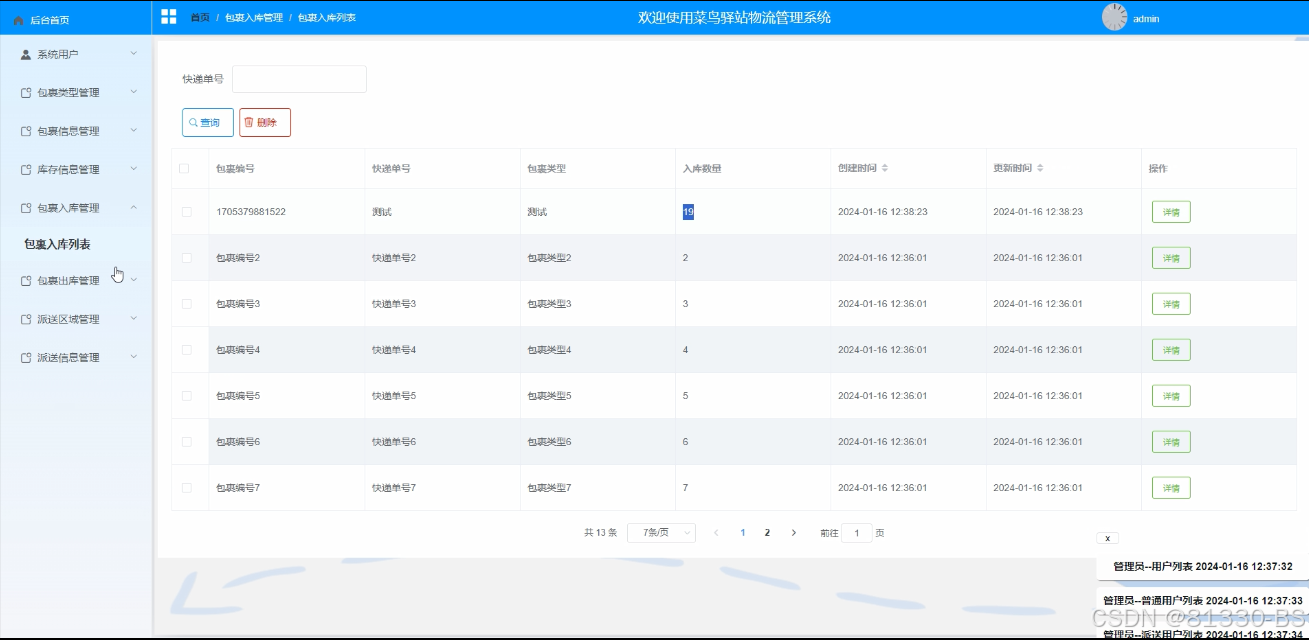Expand the 派送信息管理 menu chevron
The height and width of the screenshot is (640, 1309).
[x=133, y=357]
